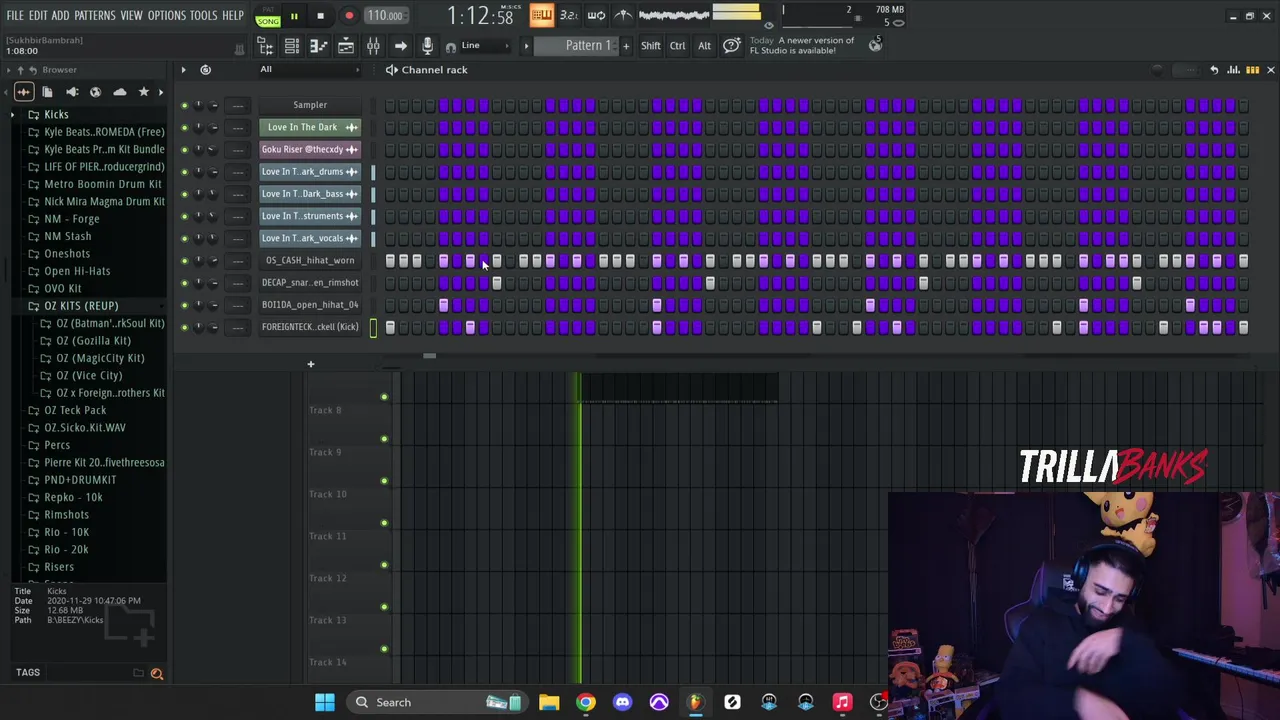
Task: Click the record button
Action: point(349,16)
